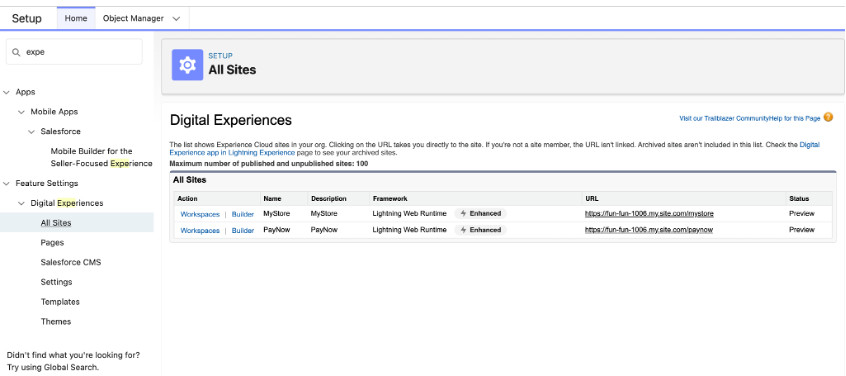Collapse the Digital Experiences tree node

tap(21, 203)
